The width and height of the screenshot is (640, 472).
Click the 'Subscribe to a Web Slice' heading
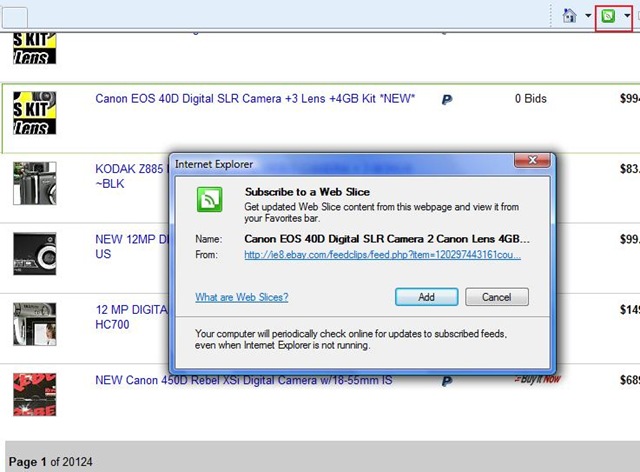coord(307,192)
